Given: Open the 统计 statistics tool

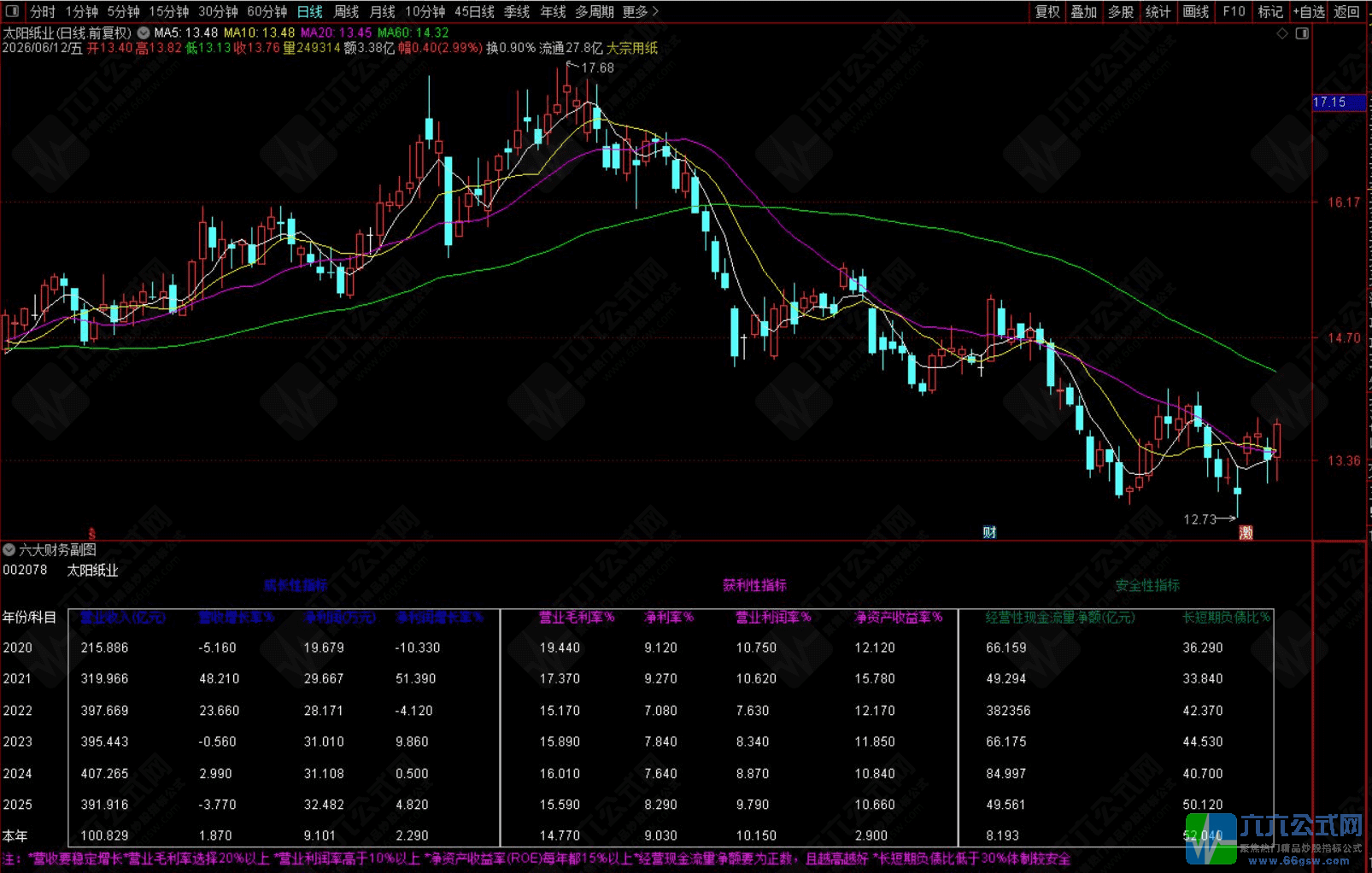Looking at the screenshot, I should (1158, 11).
